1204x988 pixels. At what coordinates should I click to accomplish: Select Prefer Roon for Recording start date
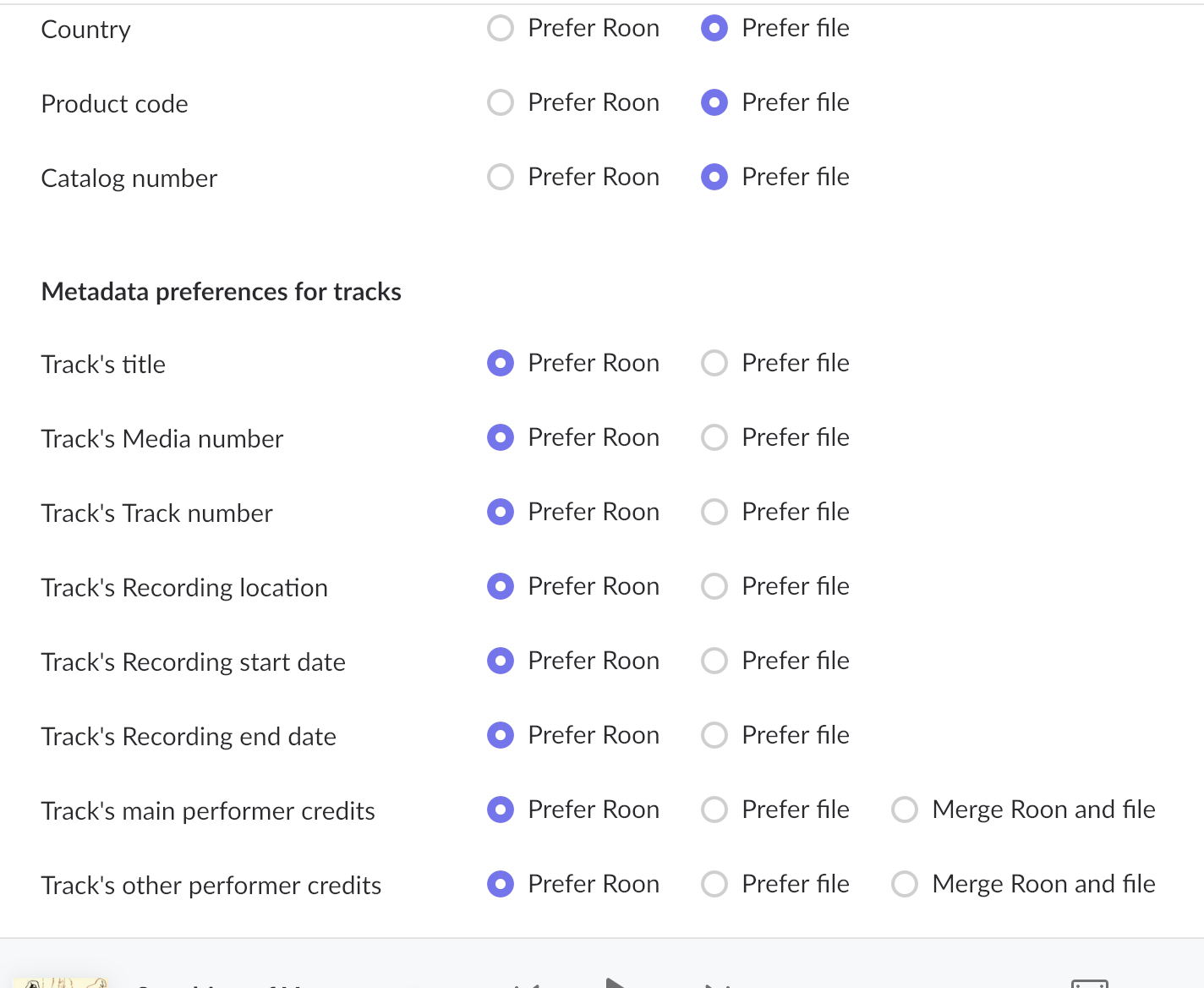coord(501,661)
